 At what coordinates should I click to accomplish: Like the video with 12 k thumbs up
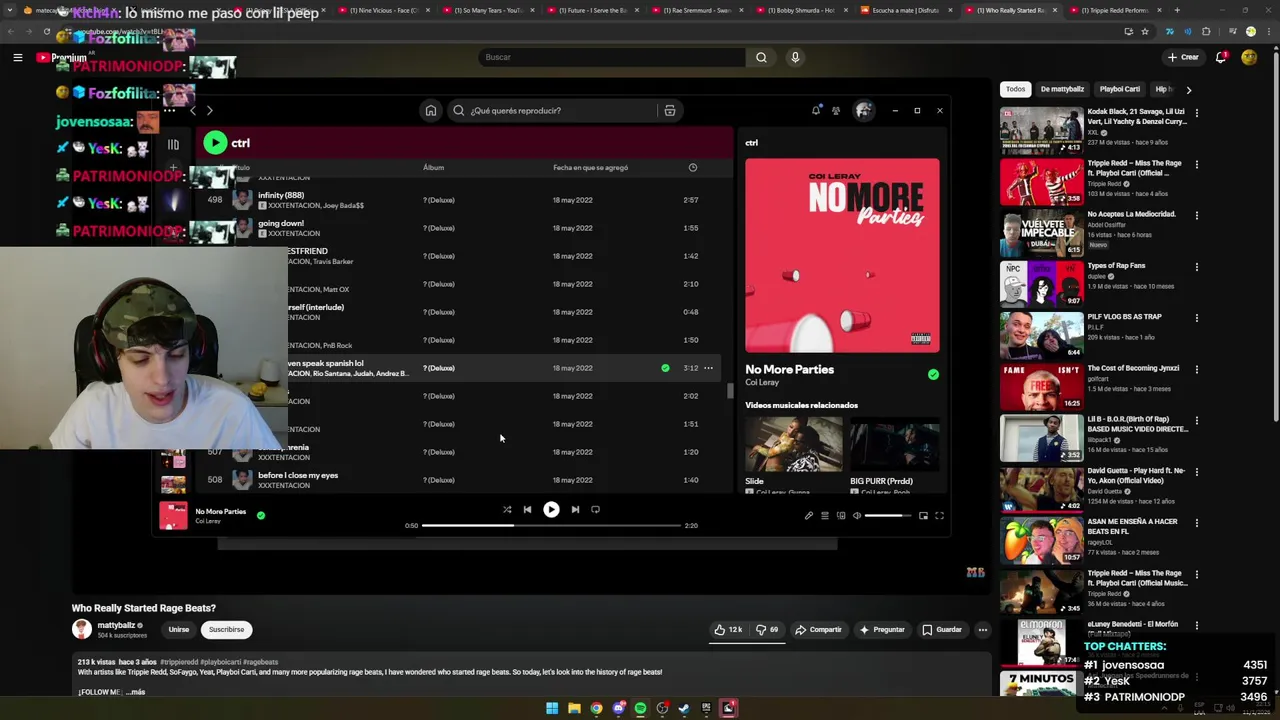click(728, 630)
